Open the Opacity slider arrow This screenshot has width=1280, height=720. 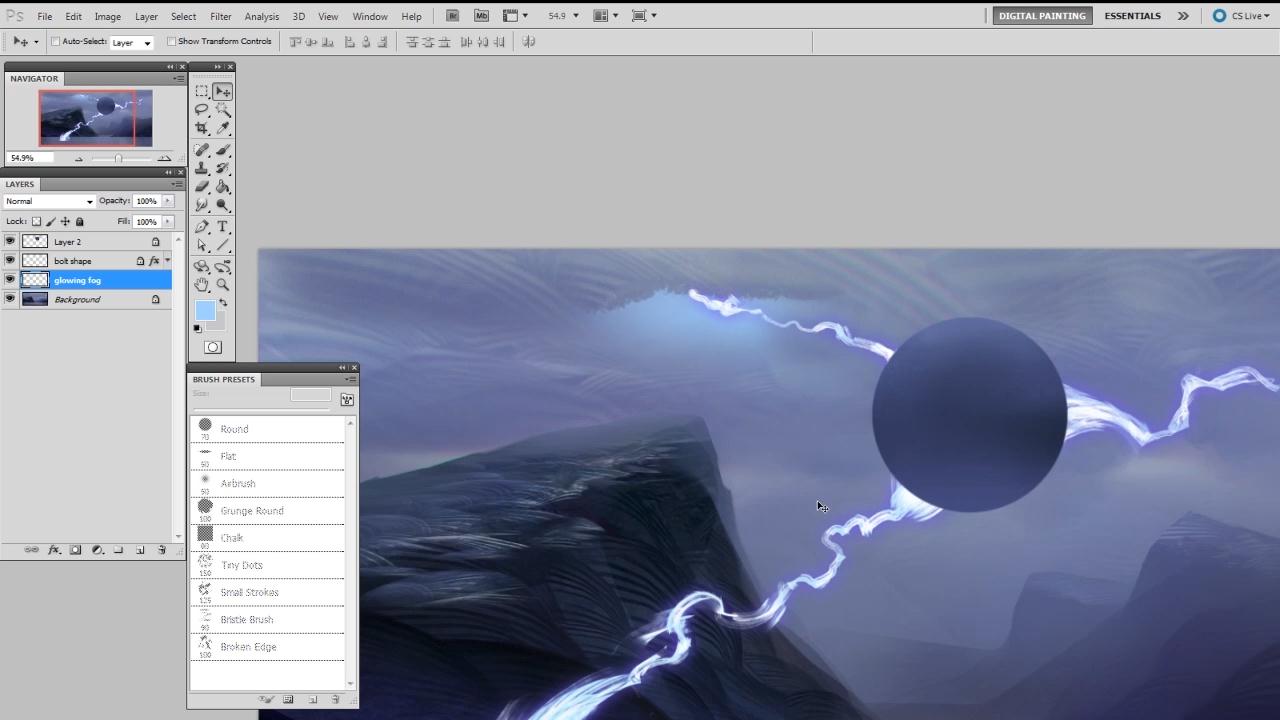point(168,201)
